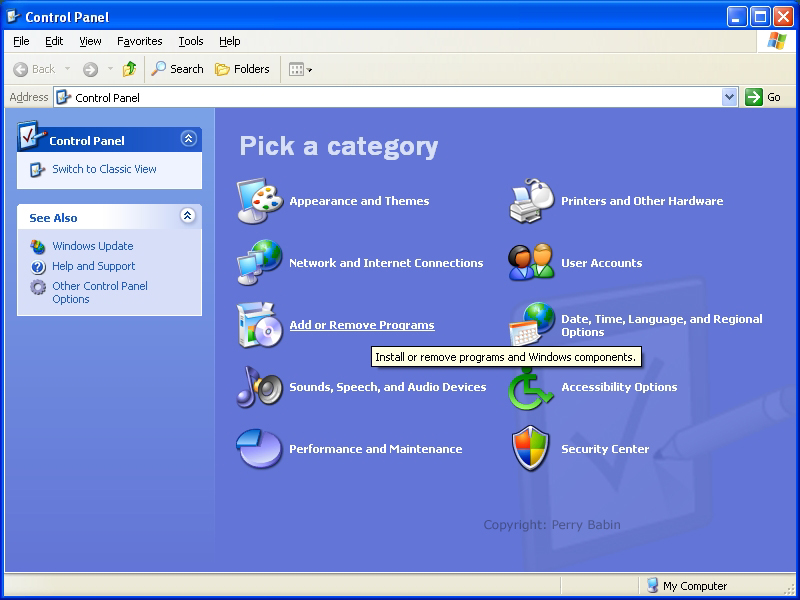This screenshot has height=600, width=800.
Task: Click the Windows flag logo in menu bar
Action: [x=777, y=41]
